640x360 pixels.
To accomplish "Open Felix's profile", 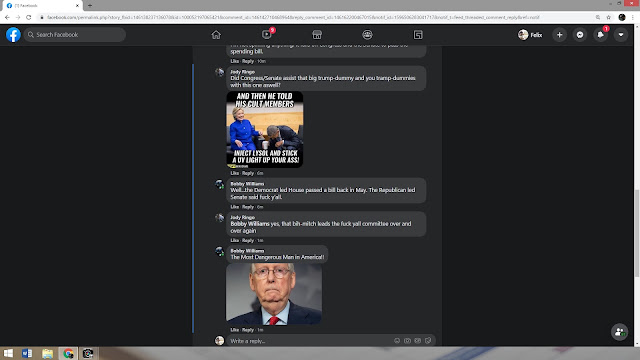I will click(x=530, y=35).
